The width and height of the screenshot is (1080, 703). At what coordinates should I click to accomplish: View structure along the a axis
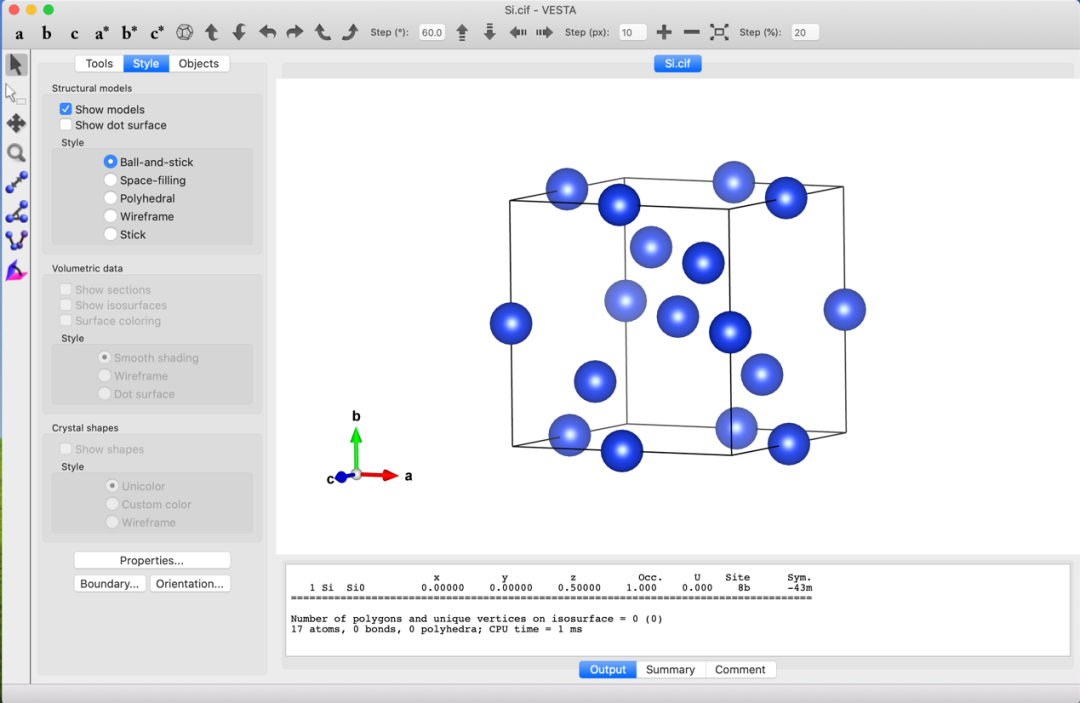click(x=19, y=33)
